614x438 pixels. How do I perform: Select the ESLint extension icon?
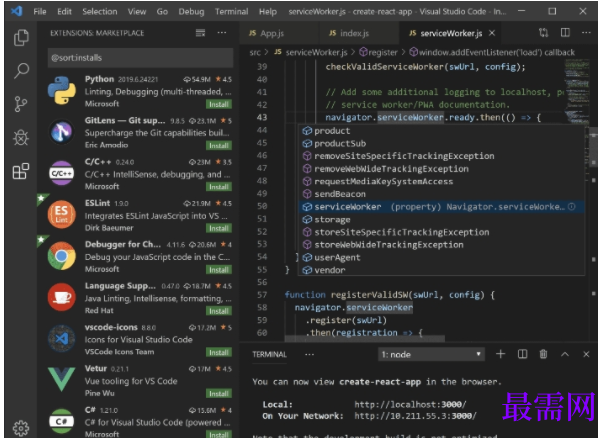(x=62, y=214)
